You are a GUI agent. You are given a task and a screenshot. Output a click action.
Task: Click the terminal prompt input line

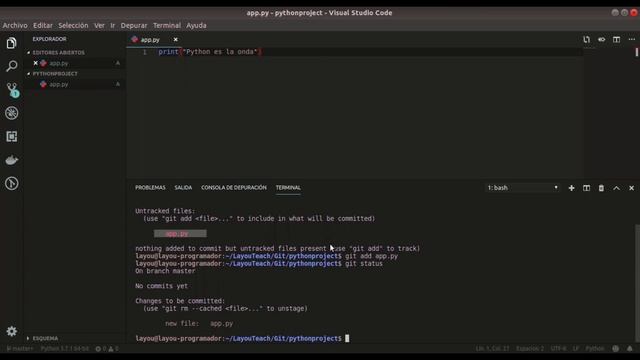[x=242, y=338]
